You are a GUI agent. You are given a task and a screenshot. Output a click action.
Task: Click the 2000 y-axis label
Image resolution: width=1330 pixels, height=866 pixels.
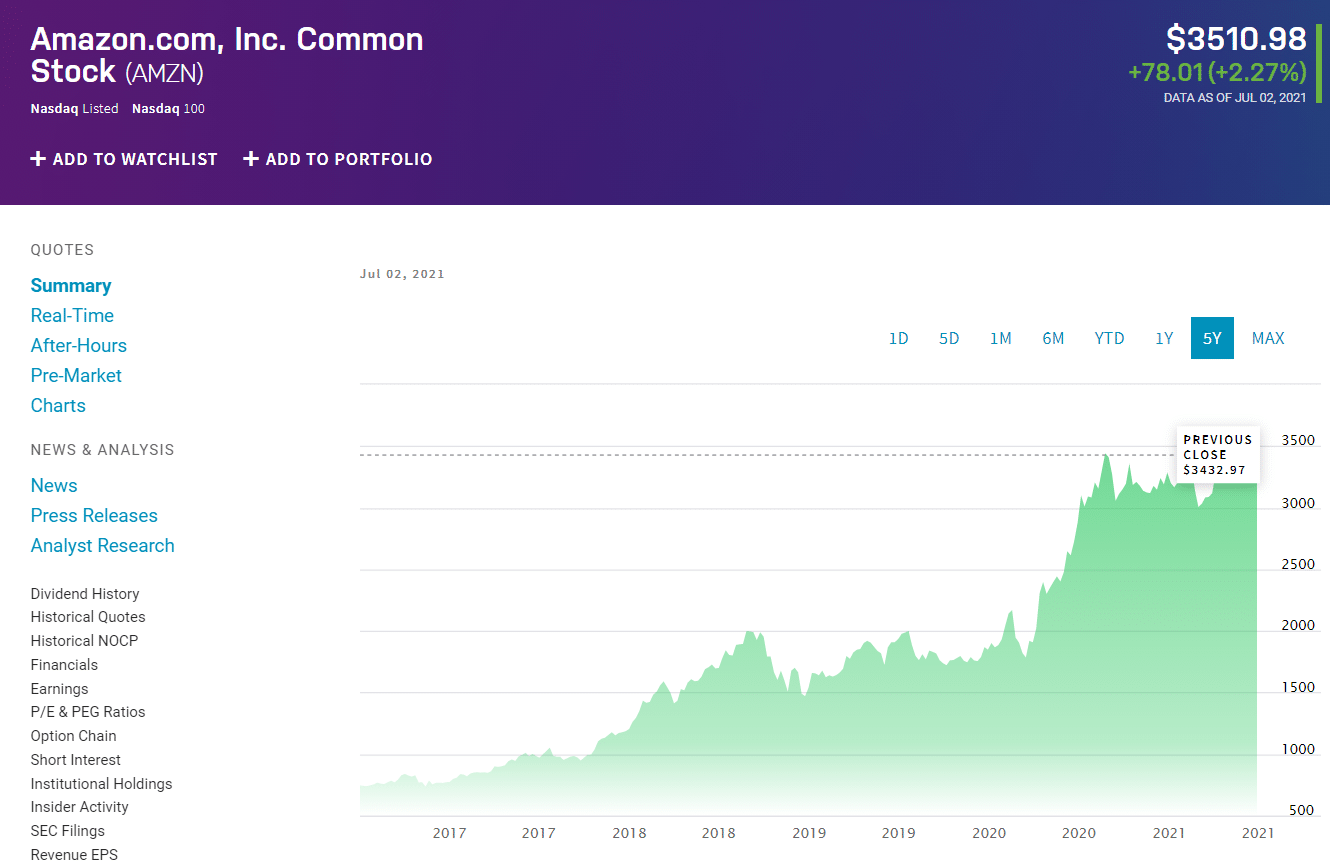tap(1298, 626)
